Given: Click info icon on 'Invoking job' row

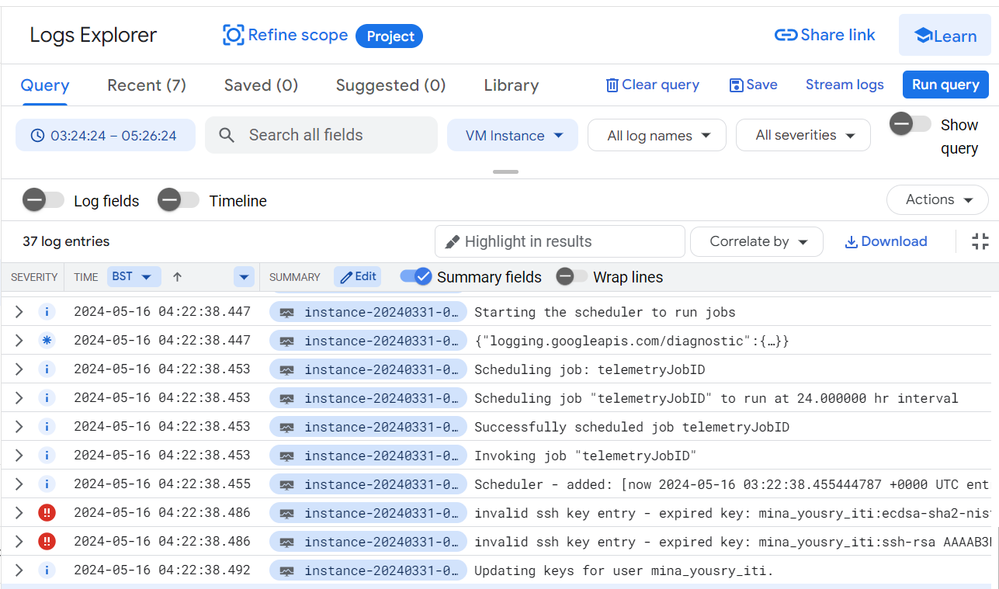Looking at the screenshot, I should point(47,455).
